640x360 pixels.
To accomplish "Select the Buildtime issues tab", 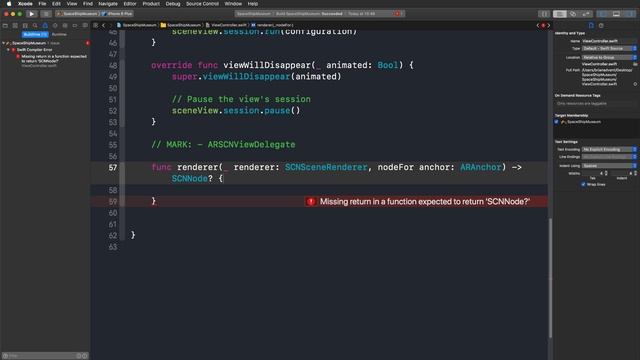I will coord(35,34).
